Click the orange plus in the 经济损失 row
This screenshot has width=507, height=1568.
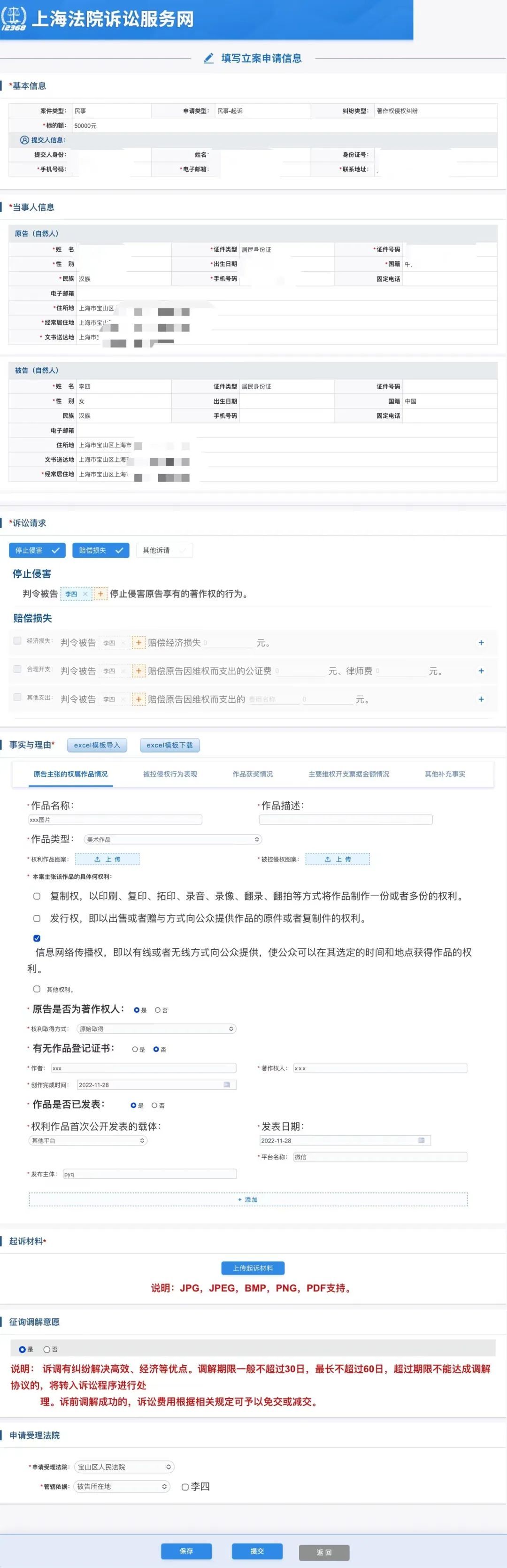click(x=139, y=643)
